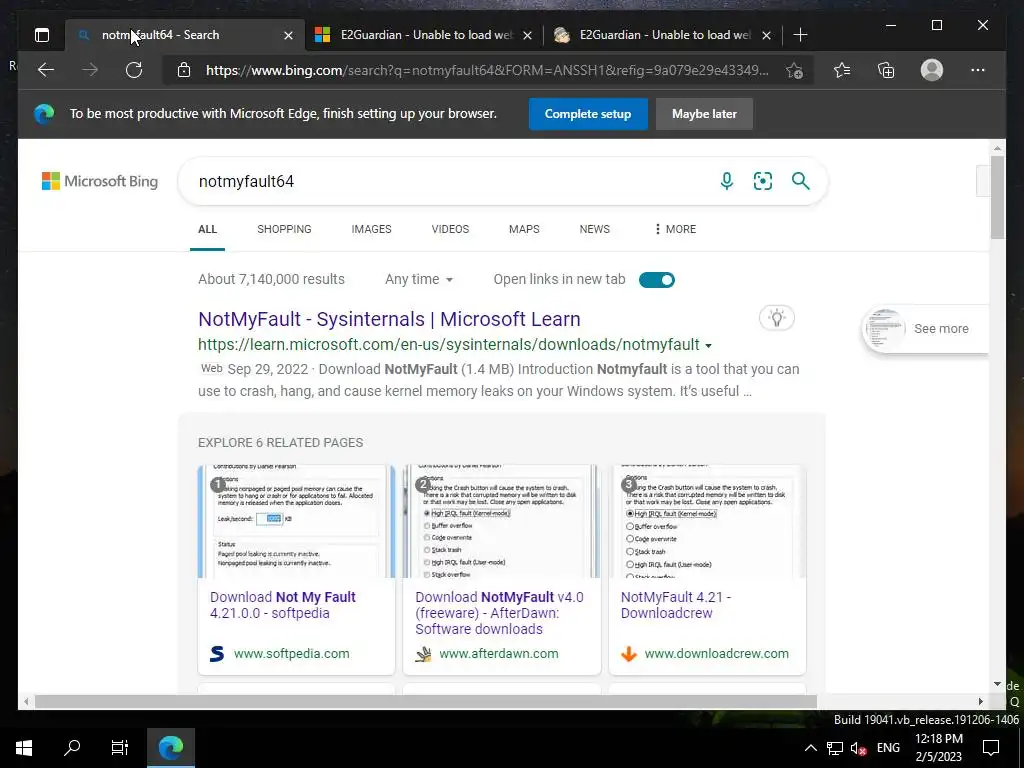1024x768 pixels.
Task: Switch to the SHOPPING tab
Action: (284, 229)
